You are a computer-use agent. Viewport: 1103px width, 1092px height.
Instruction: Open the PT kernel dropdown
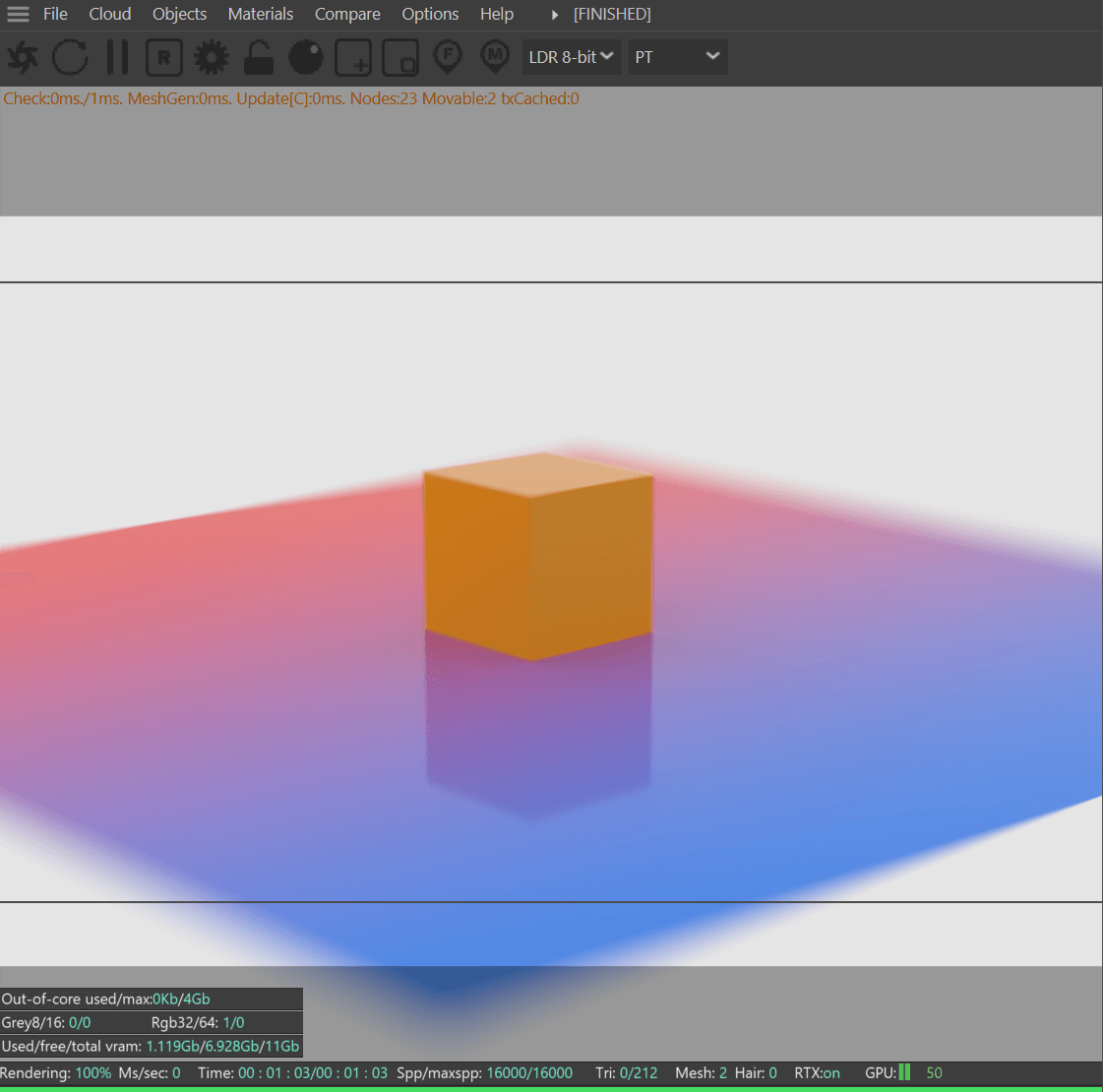coord(678,57)
